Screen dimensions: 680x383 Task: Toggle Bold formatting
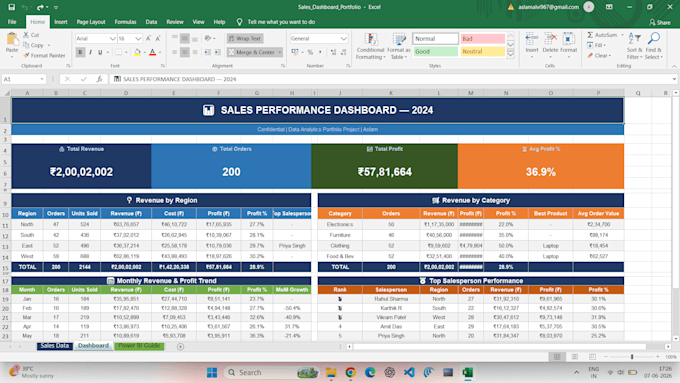click(x=80, y=52)
